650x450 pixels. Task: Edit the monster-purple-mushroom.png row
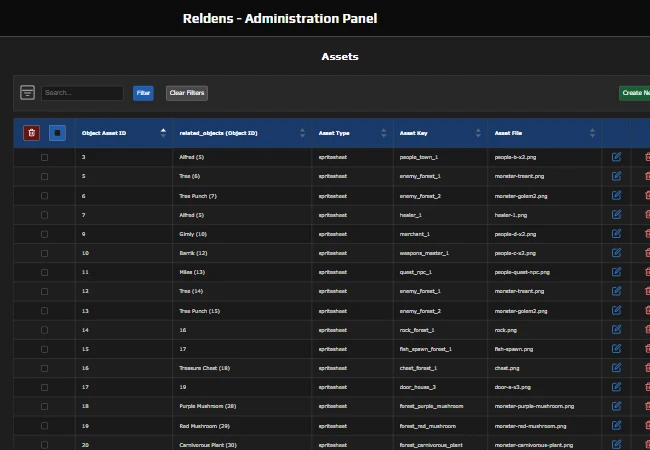pyautogui.click(x=616, y=406)
